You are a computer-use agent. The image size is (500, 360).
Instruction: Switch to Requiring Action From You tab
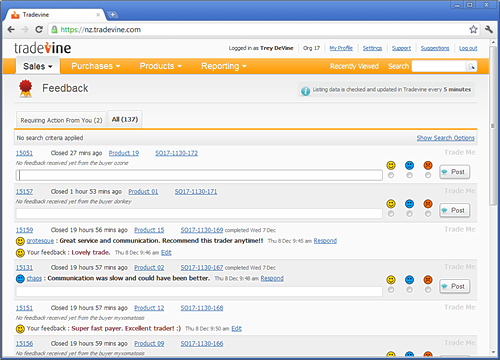point(61,120)
